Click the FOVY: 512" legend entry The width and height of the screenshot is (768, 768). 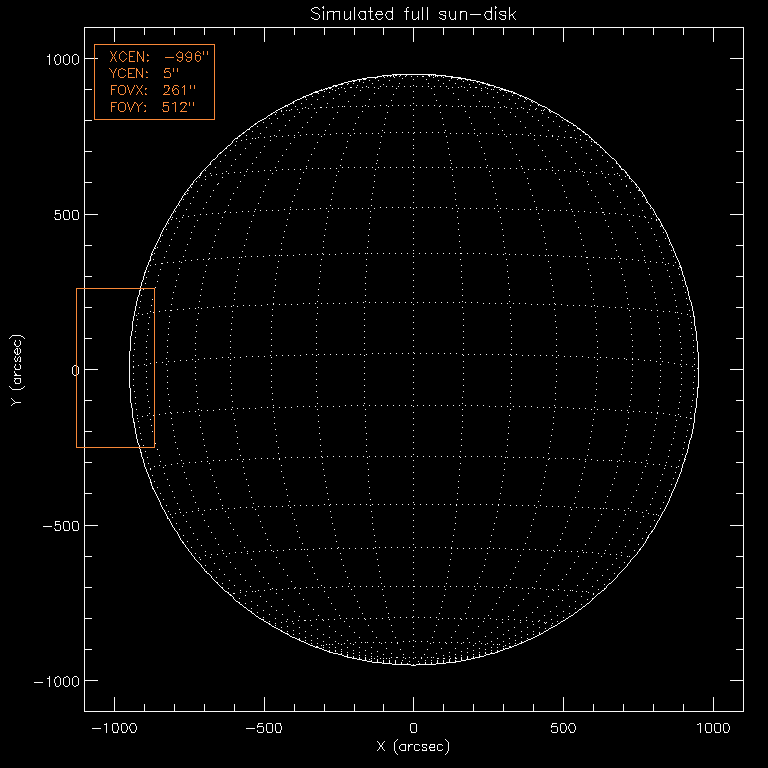click(154, 107)
